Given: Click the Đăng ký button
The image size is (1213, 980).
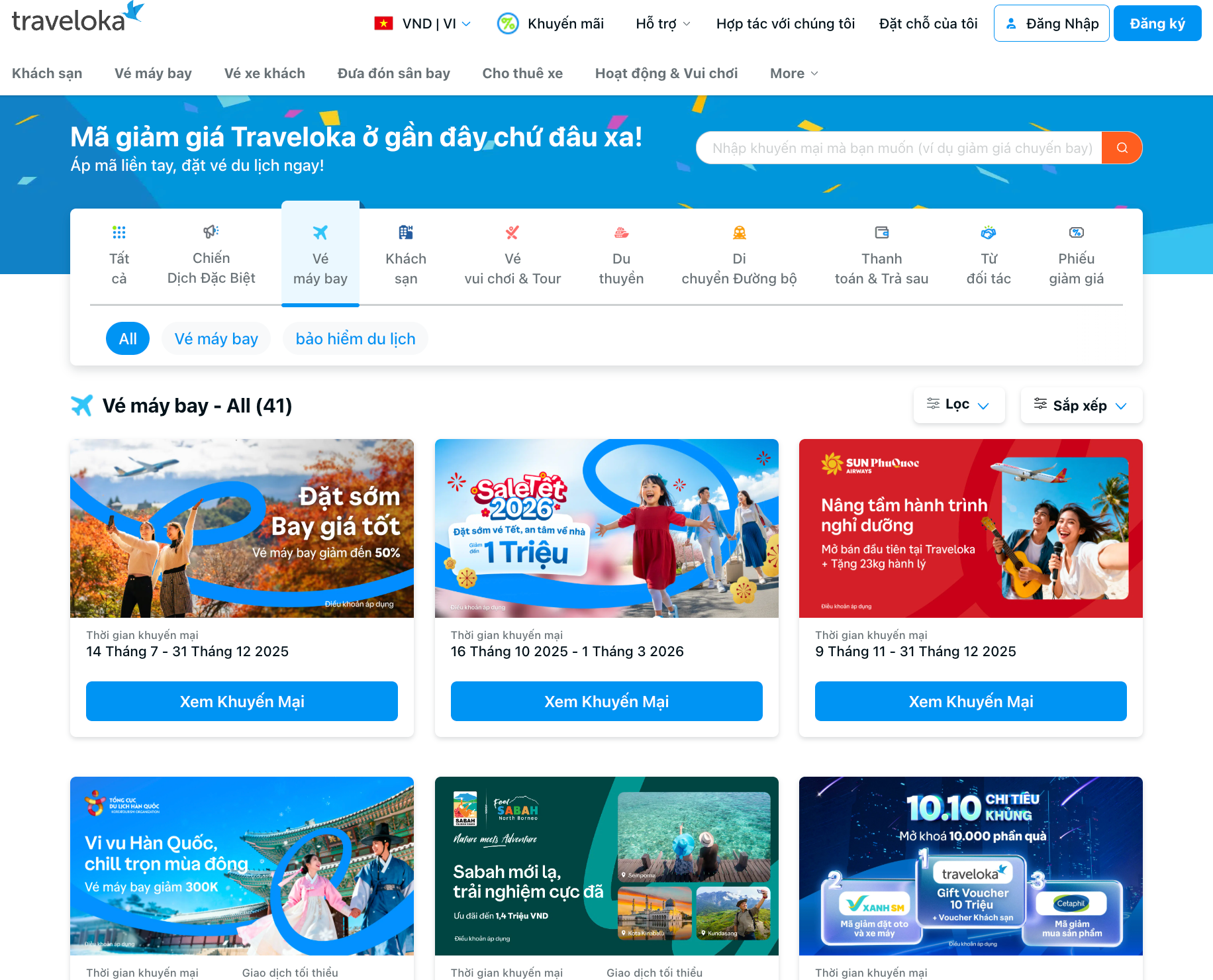Looking at the screenshot, I should click(1157, 23).
